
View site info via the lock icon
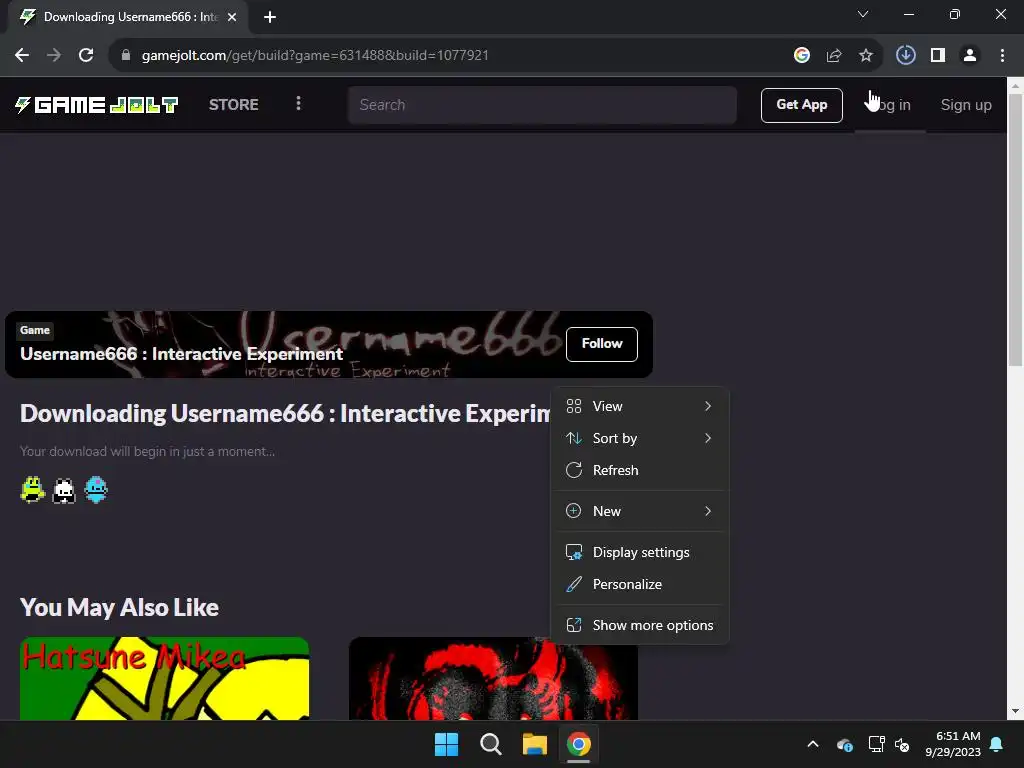click(x=126, y=56)
